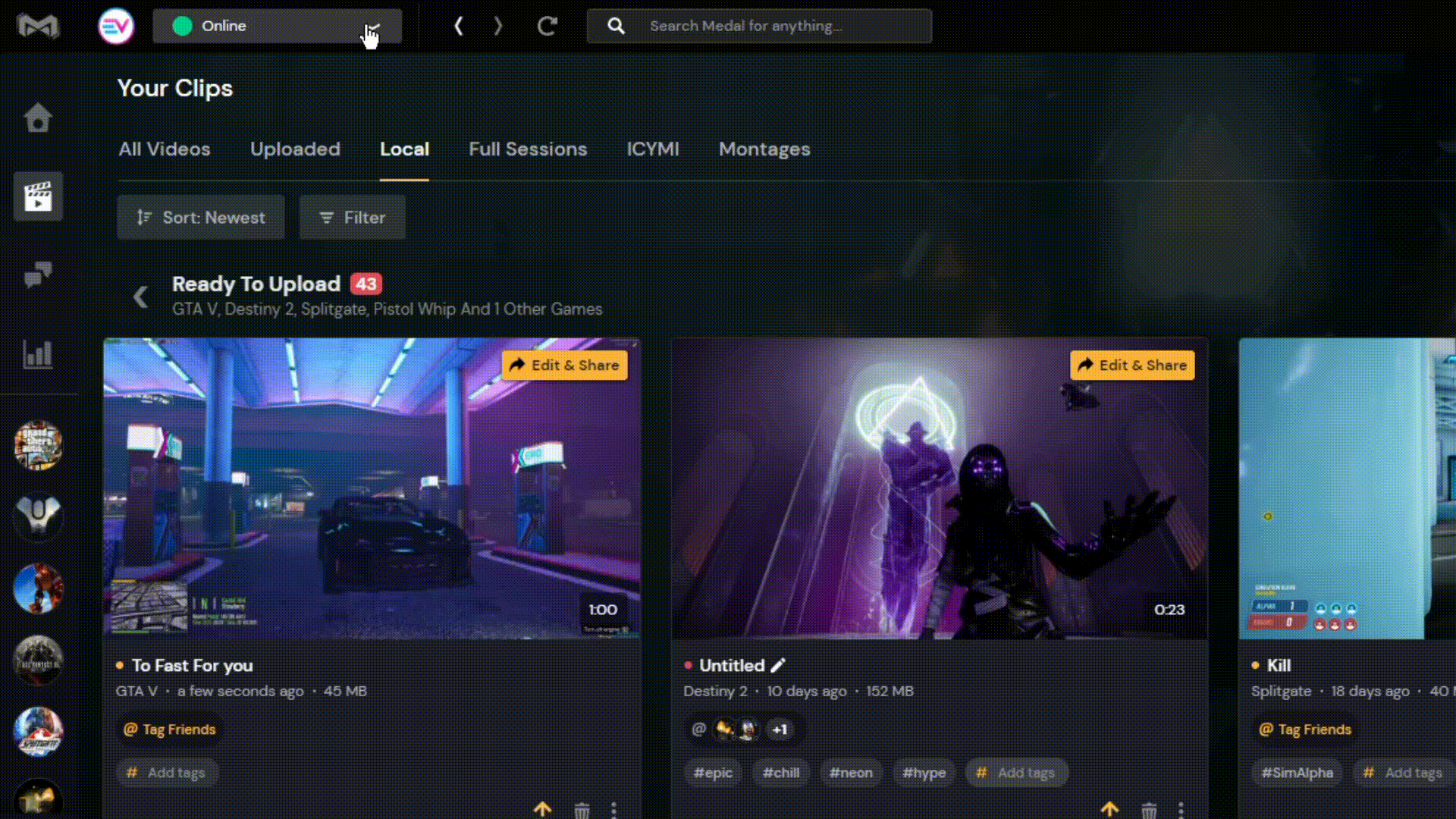
Task: Select the fifth game icon in sidebar
Action: 38,731
